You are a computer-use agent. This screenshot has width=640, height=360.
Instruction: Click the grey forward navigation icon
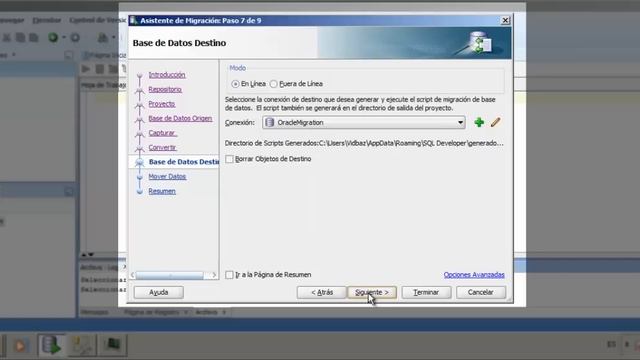coord(75,38)
